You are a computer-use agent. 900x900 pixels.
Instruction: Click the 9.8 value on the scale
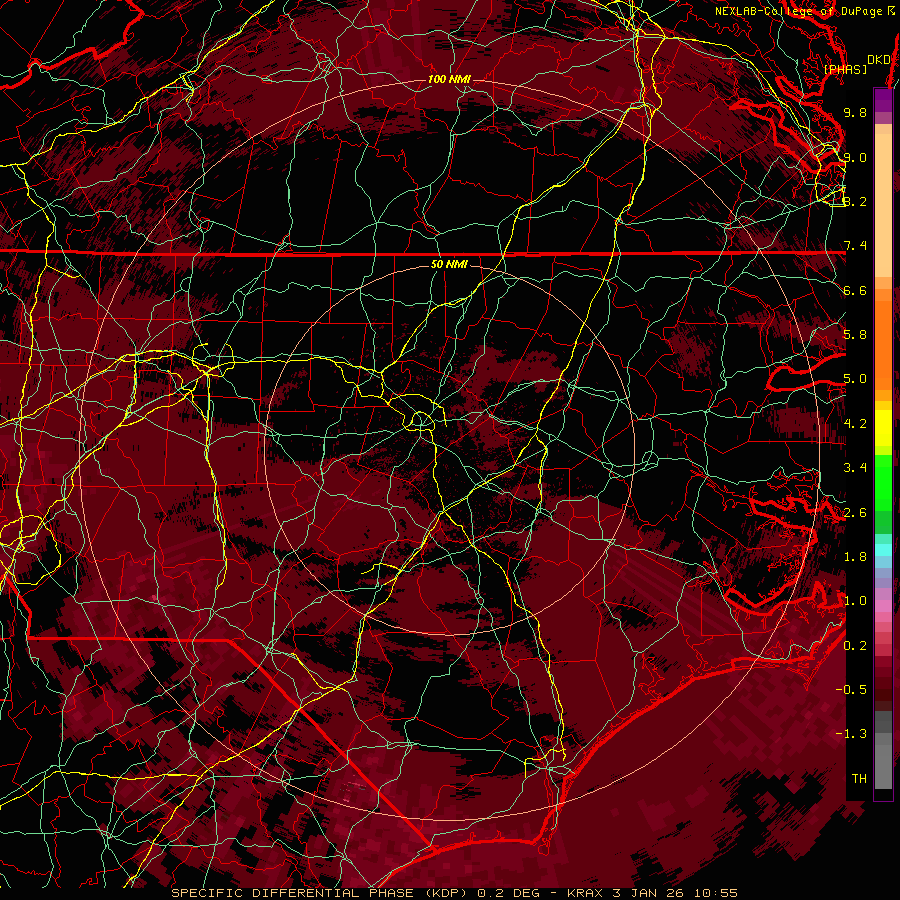coord(855,112)
